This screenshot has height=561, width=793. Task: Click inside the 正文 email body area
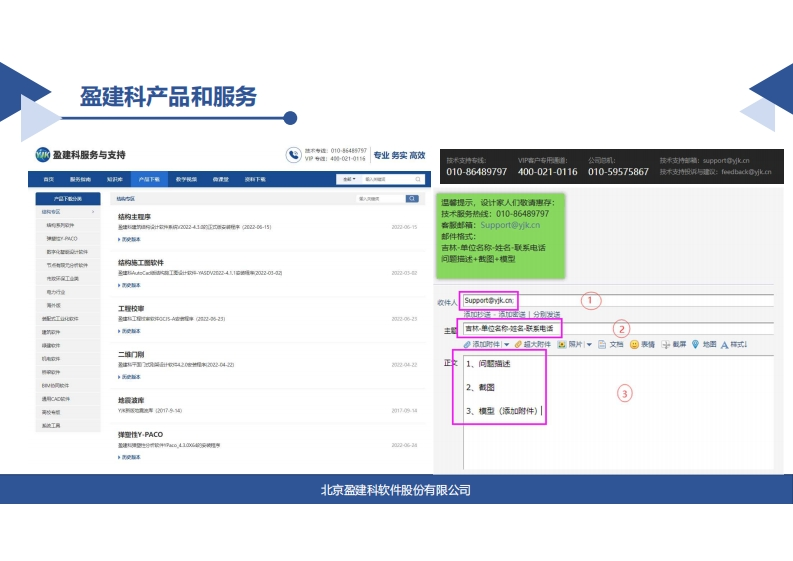click(x=618, y=412)
